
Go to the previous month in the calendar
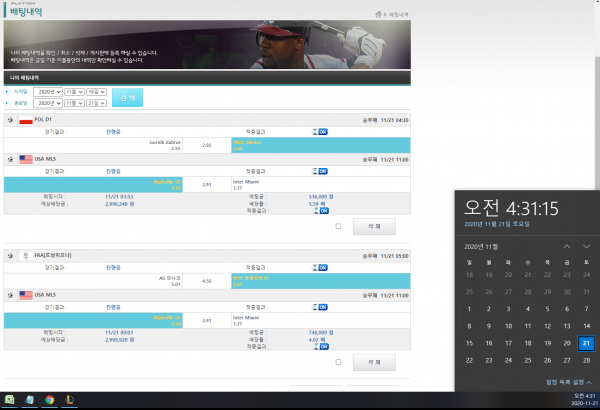click(x=567, y=247)
